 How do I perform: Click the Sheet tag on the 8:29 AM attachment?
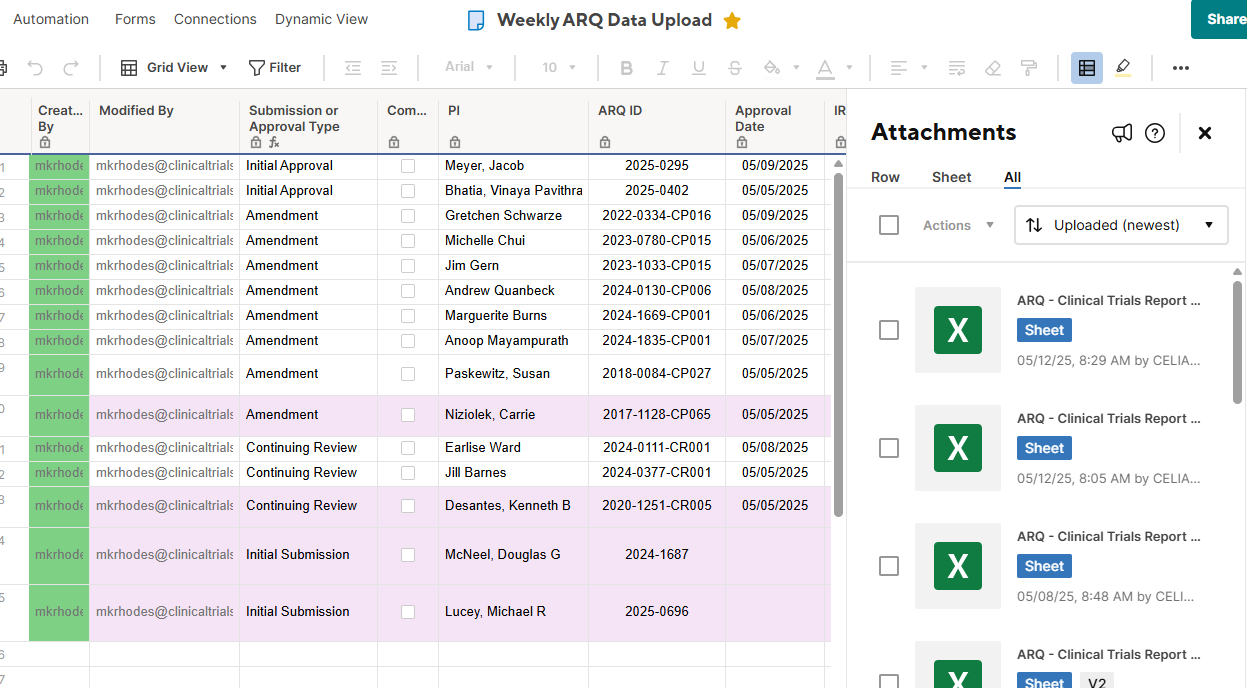[1044, 330]
